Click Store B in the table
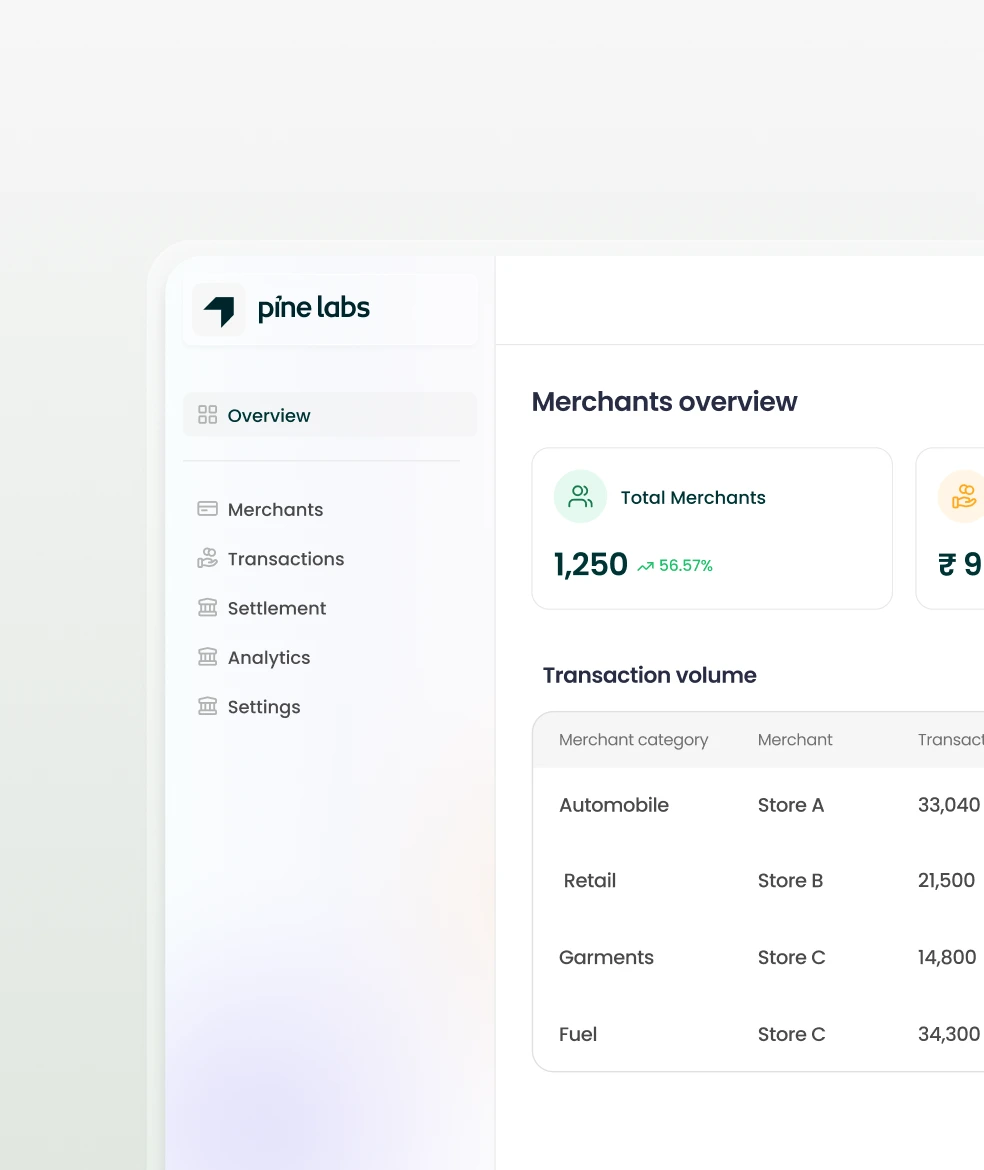The image size is (984, 1170). (790, 880)
